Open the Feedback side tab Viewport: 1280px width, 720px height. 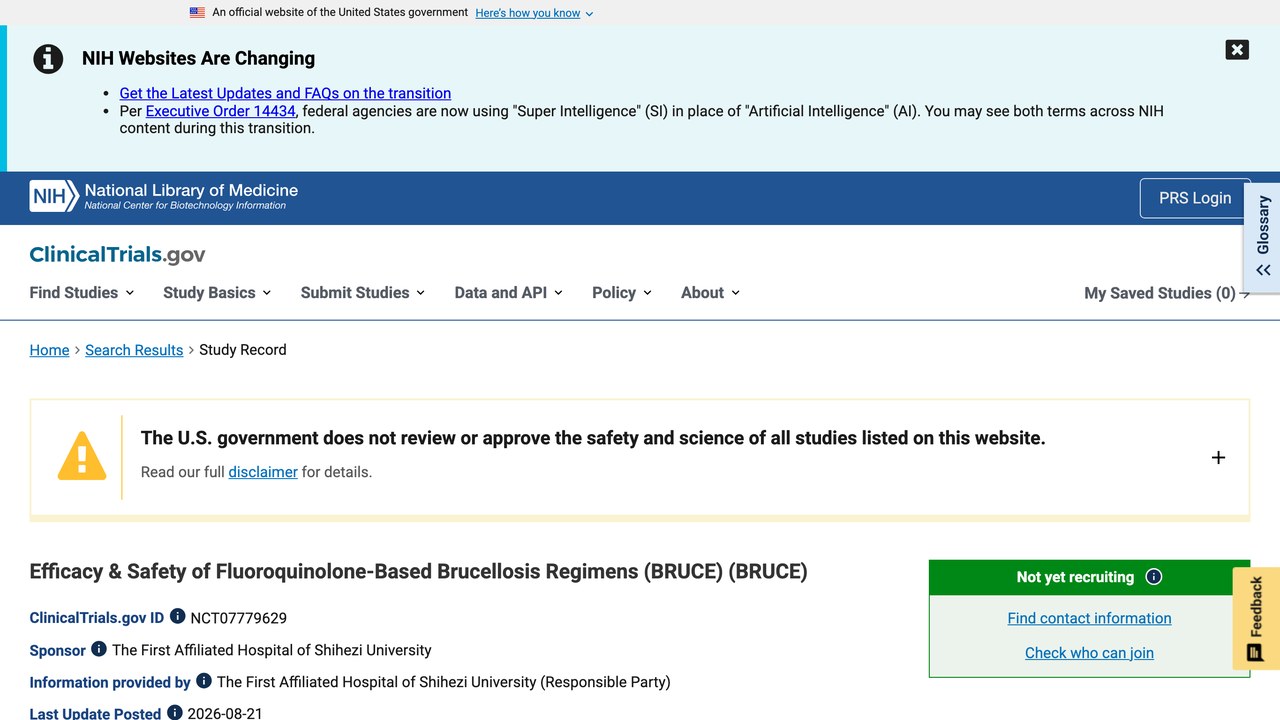point(1256,618)
